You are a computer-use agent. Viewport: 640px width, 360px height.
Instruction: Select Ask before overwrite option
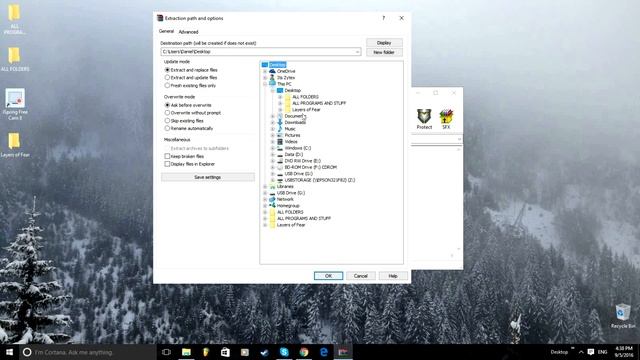tap(188, 105)
